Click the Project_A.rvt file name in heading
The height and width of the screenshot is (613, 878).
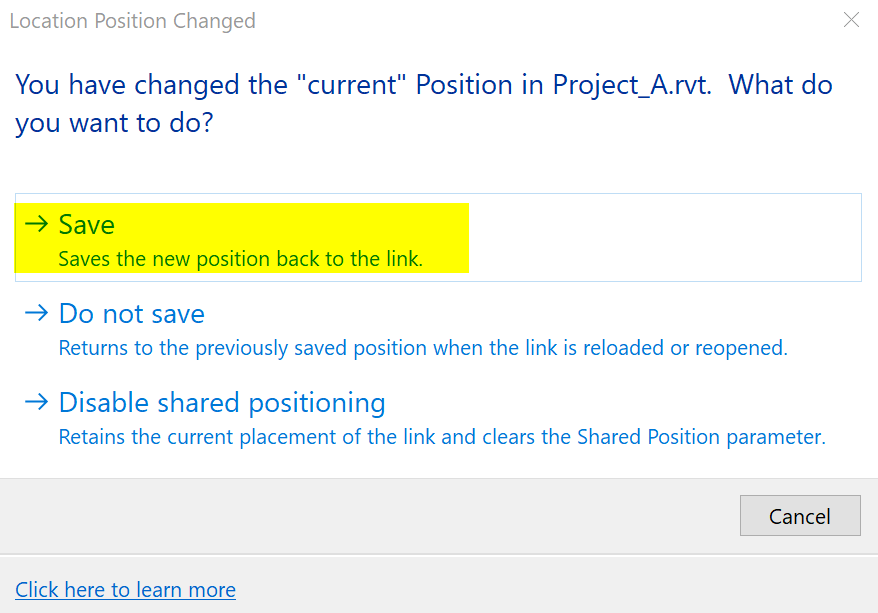(x=634, y=84)
